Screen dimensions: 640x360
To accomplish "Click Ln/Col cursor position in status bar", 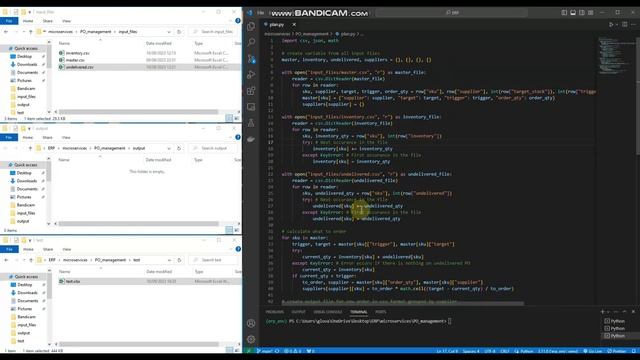I will point(447,351).
